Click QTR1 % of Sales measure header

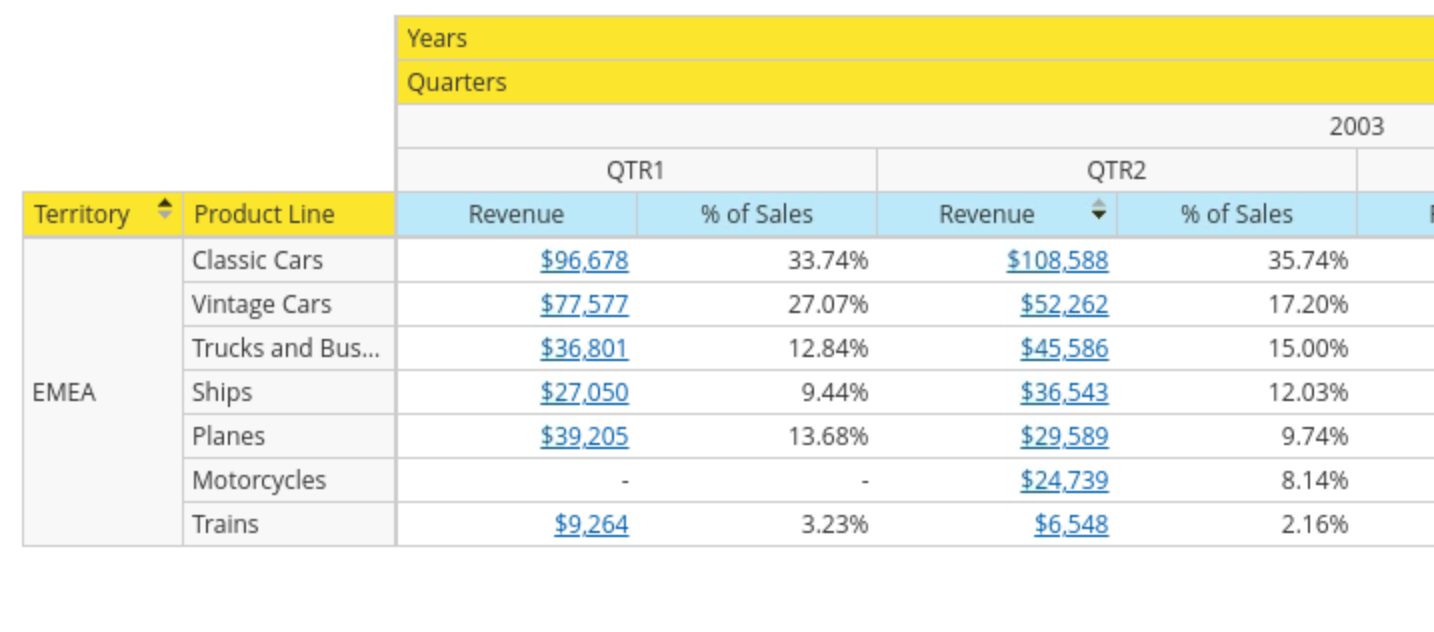click(x=757, y=215)
